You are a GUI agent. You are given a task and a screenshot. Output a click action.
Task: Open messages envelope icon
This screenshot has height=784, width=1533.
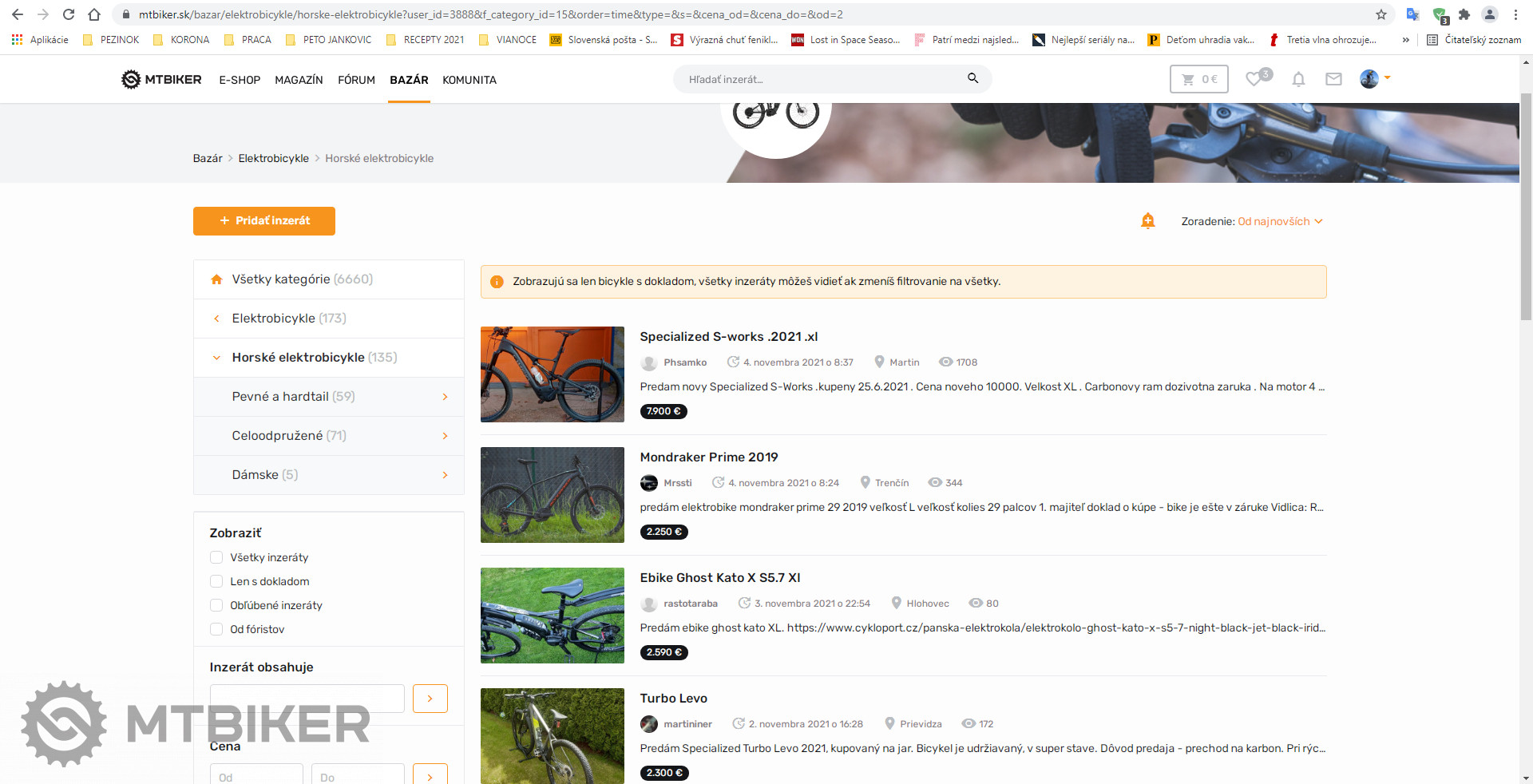click(x=1333, y=79)
